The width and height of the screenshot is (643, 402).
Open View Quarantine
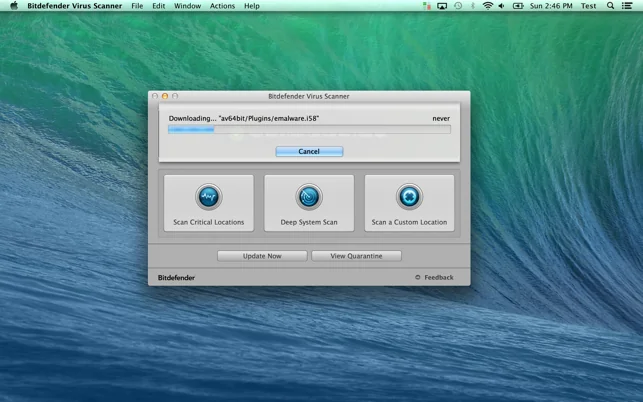point(356,256)
